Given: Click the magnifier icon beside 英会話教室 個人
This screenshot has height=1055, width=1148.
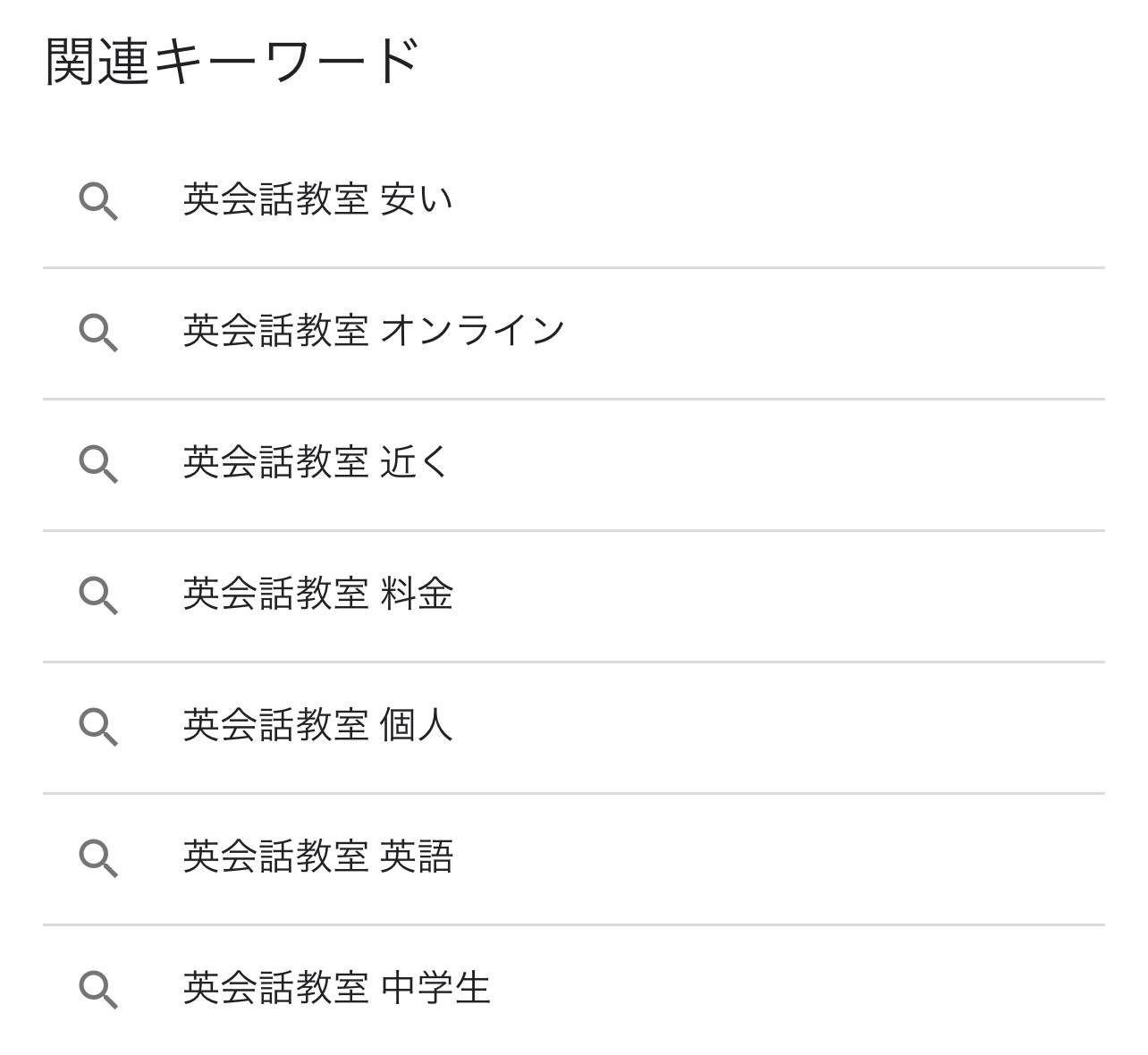Looking at the screenshot, I should pos(101,726).
